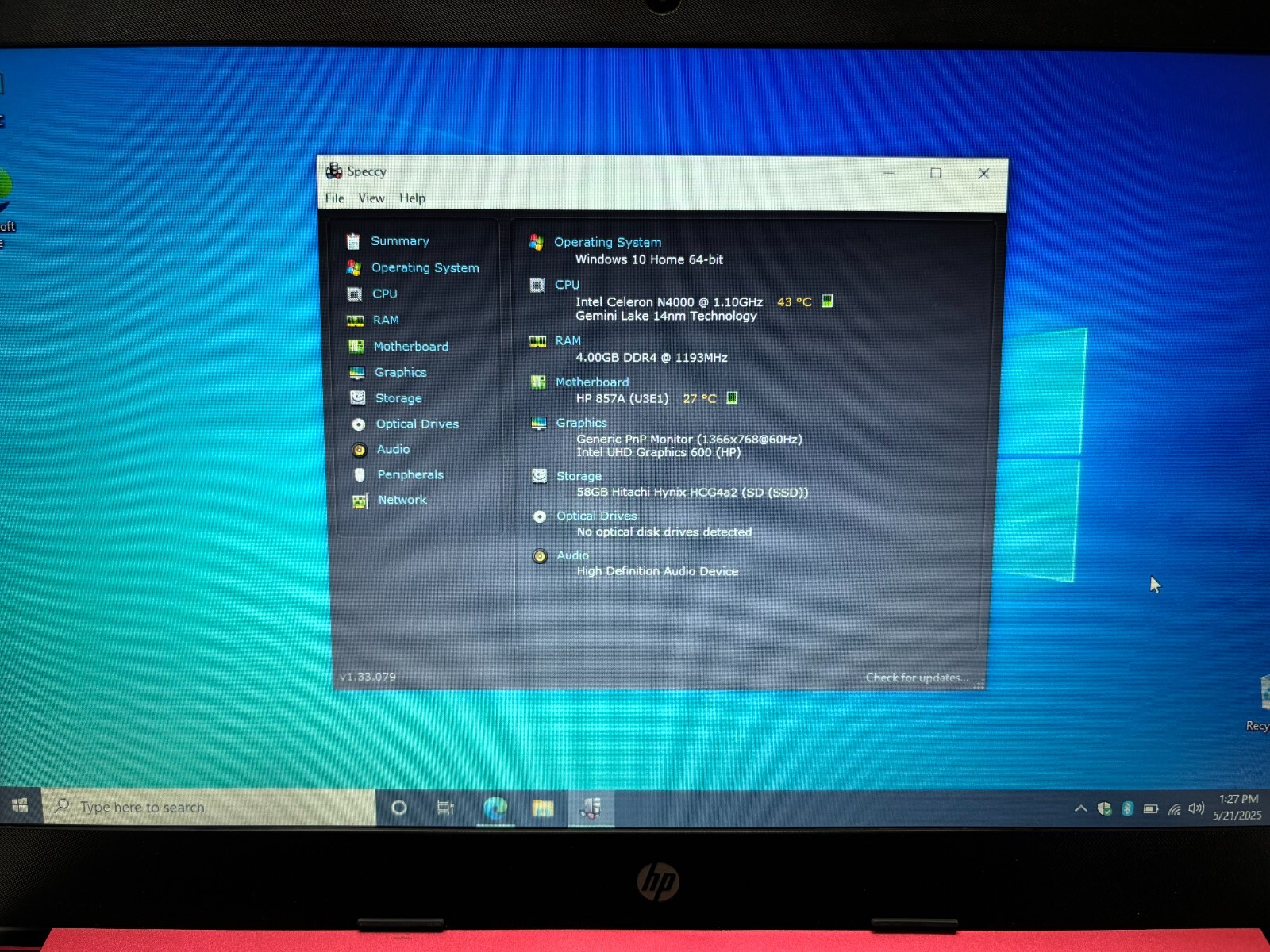
Task: Select Audio in the sidebar
Action: [393, 449]
